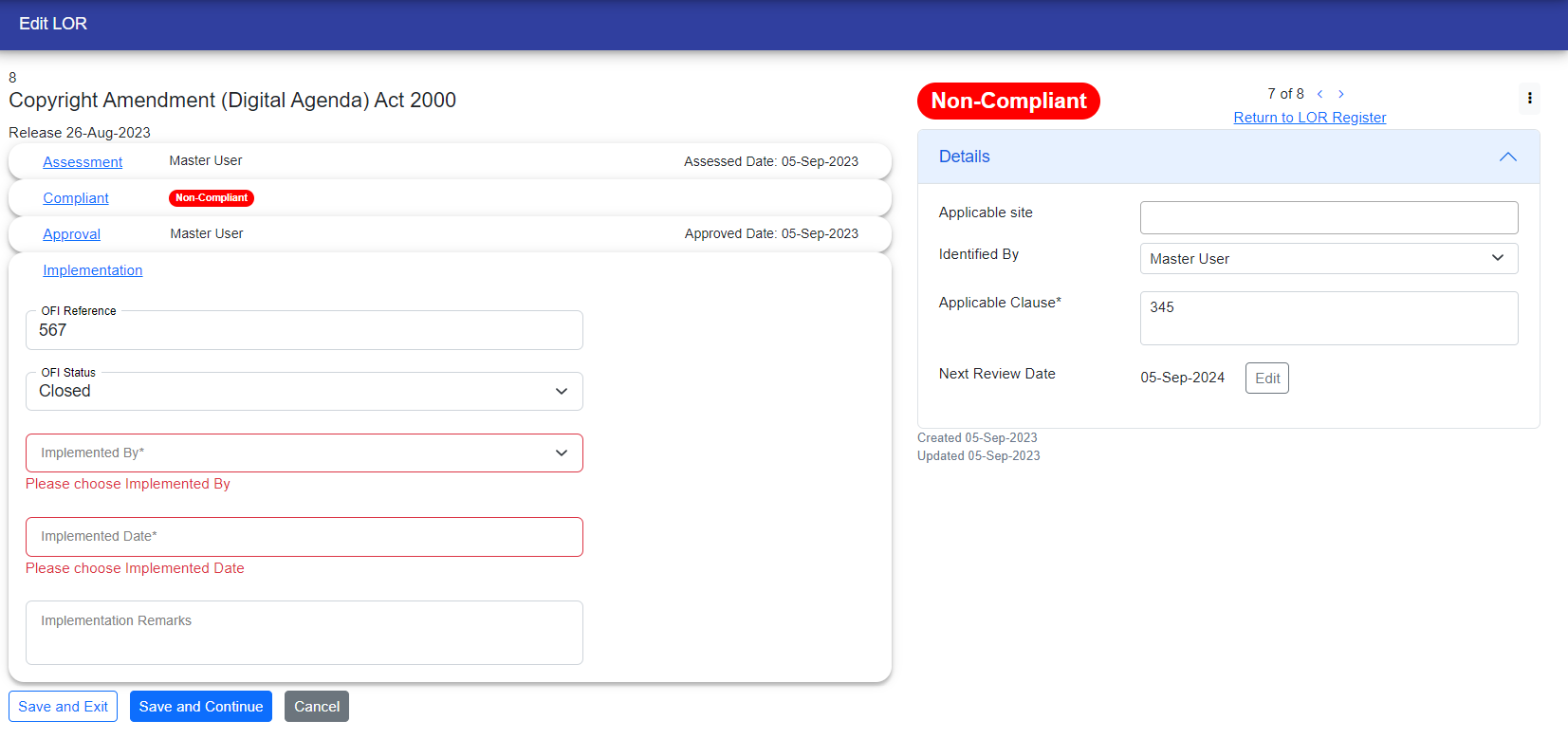Open the Assessment section
1568x739 pixels.
click(x=83, y=162)
